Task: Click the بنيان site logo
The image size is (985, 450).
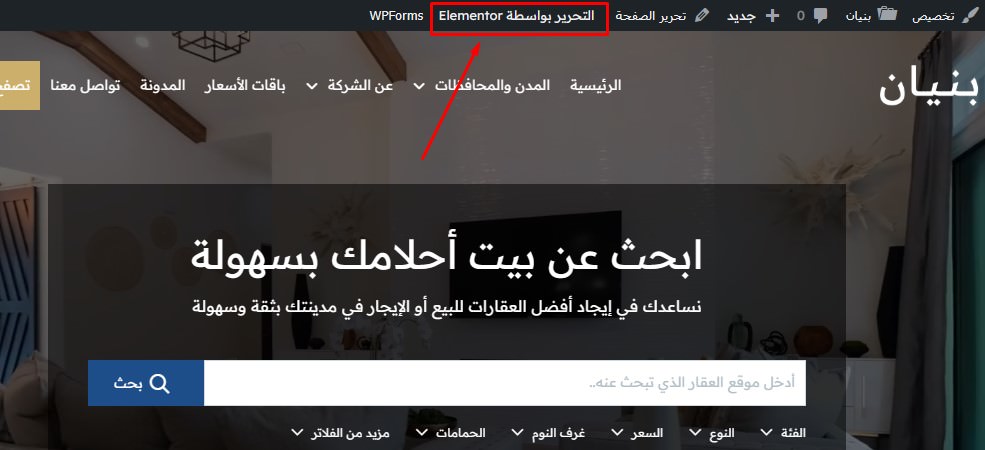Action: [928, 89]
